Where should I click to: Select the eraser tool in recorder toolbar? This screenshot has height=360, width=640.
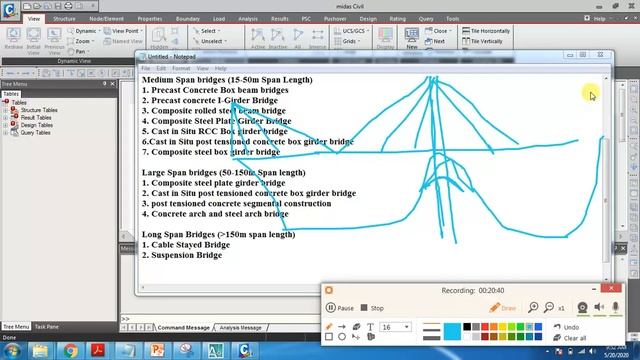[356, 327]
